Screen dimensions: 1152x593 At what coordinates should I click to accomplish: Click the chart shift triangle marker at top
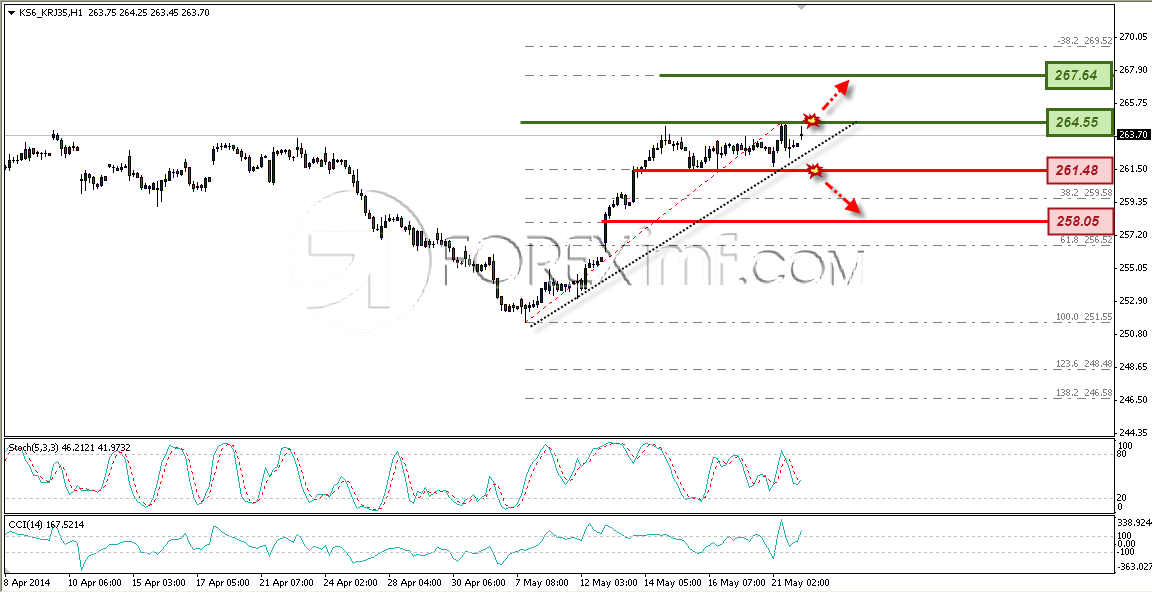point(802,6)
